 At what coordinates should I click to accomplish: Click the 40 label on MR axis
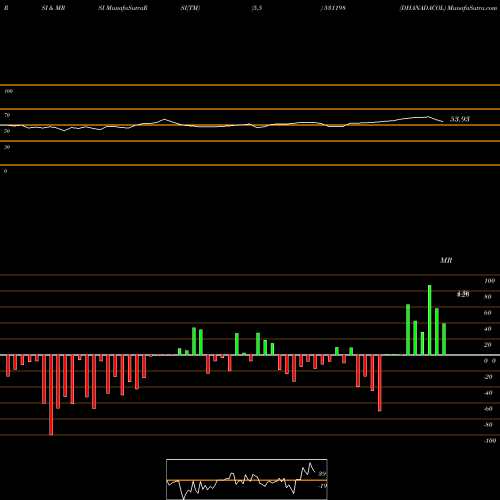pos(488,329)
